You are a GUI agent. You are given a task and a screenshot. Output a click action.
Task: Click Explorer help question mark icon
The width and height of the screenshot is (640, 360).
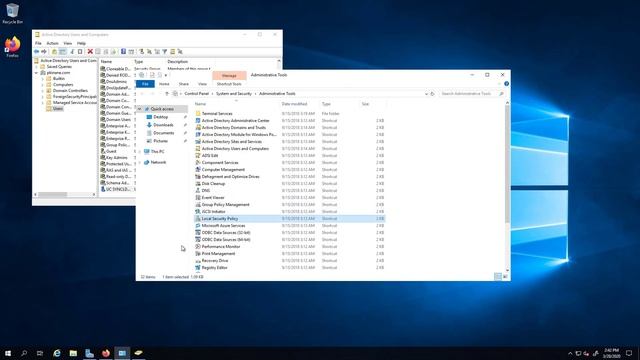(506, 84)
